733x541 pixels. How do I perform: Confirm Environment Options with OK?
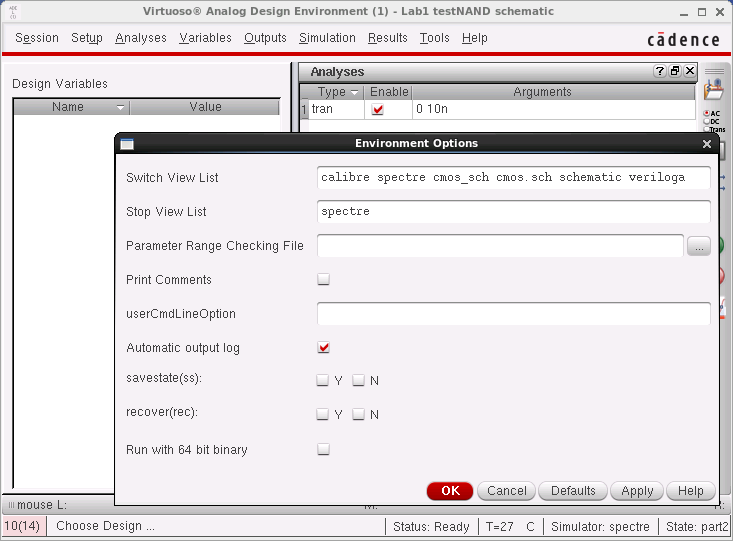point(450,491)
